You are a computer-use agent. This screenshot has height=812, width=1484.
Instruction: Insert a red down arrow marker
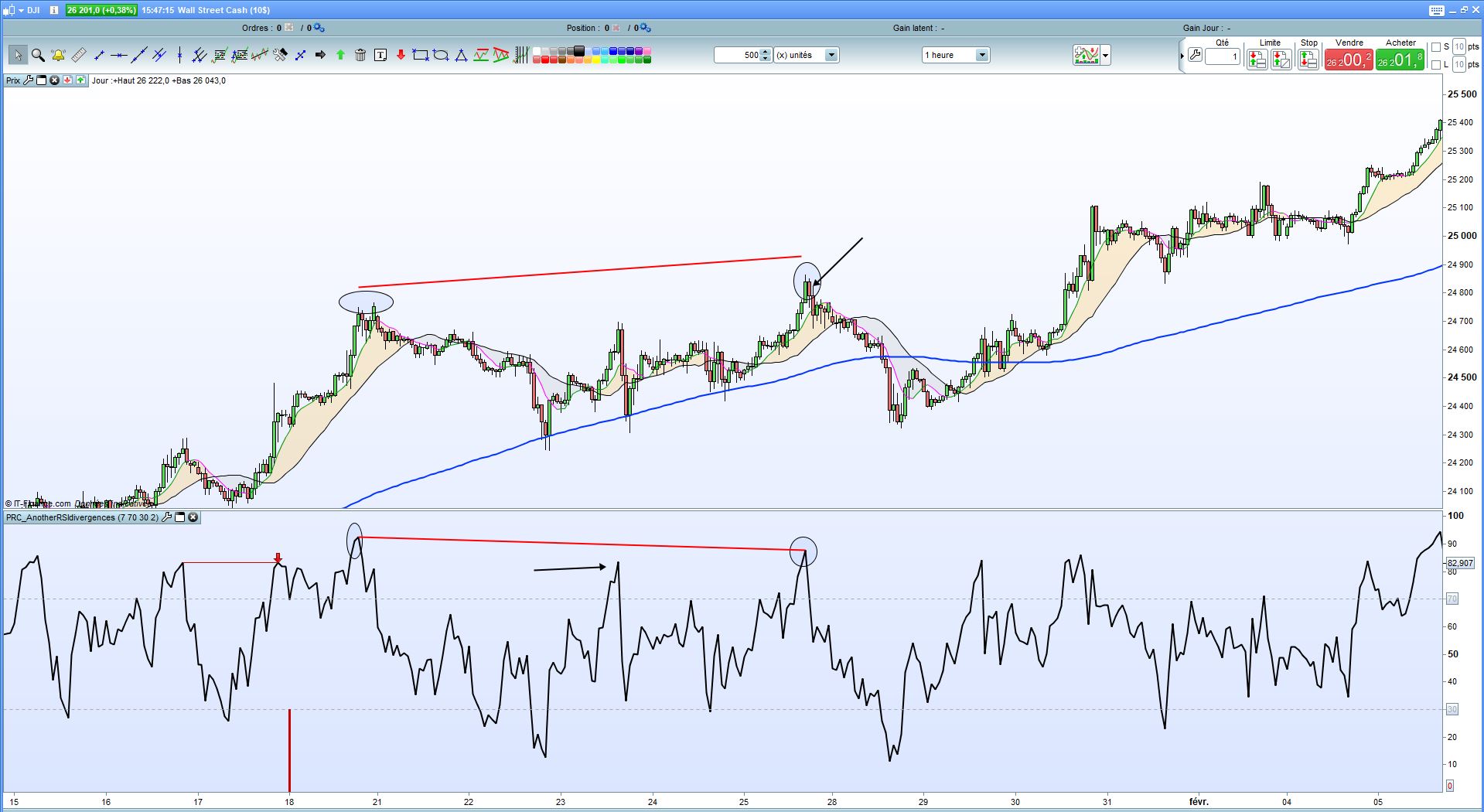[401, 55]
